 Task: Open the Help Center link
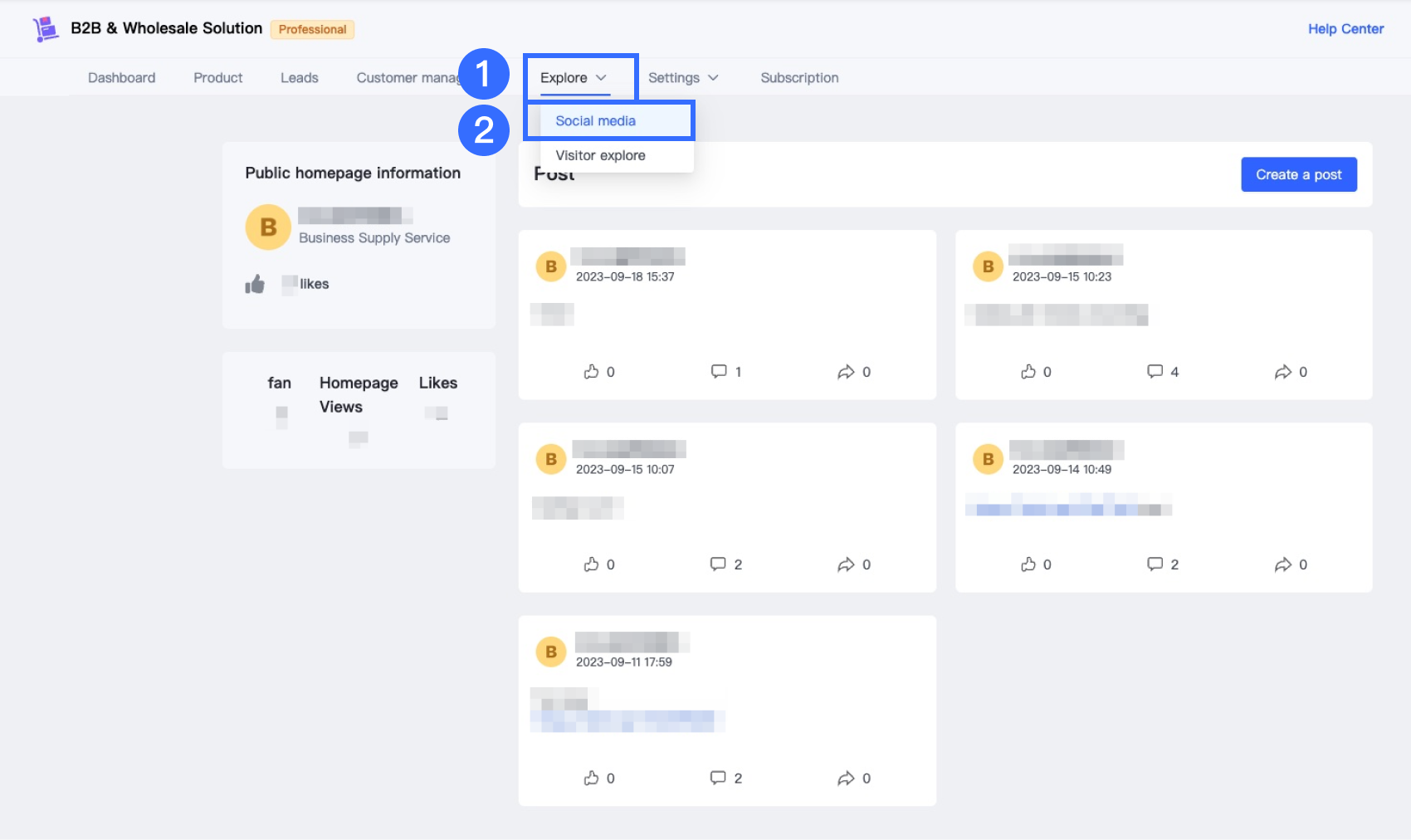[x=1345, y=29]
